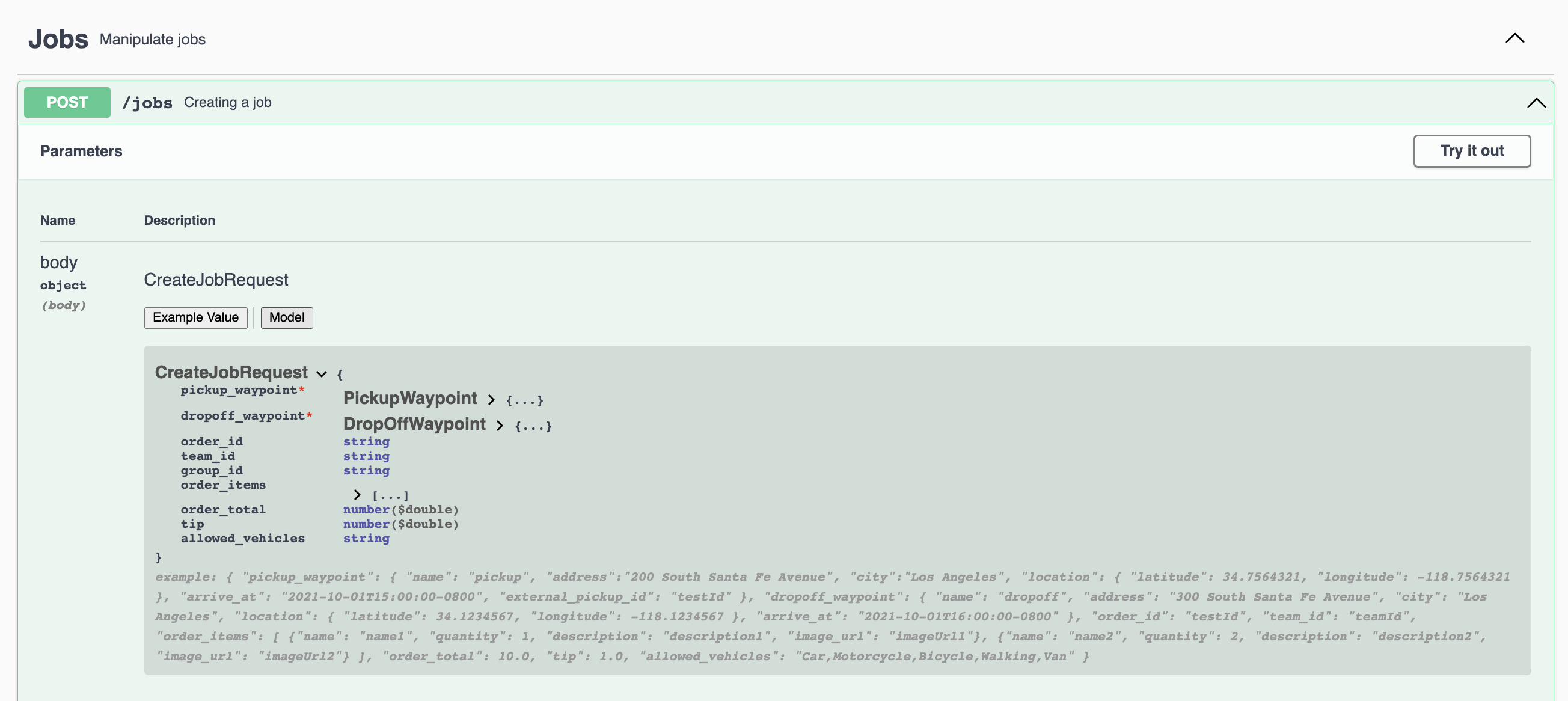Image resolution: width=1568 pixels, height=701 pixels.
Task: Select the Model tab
Action: (286, 317)
